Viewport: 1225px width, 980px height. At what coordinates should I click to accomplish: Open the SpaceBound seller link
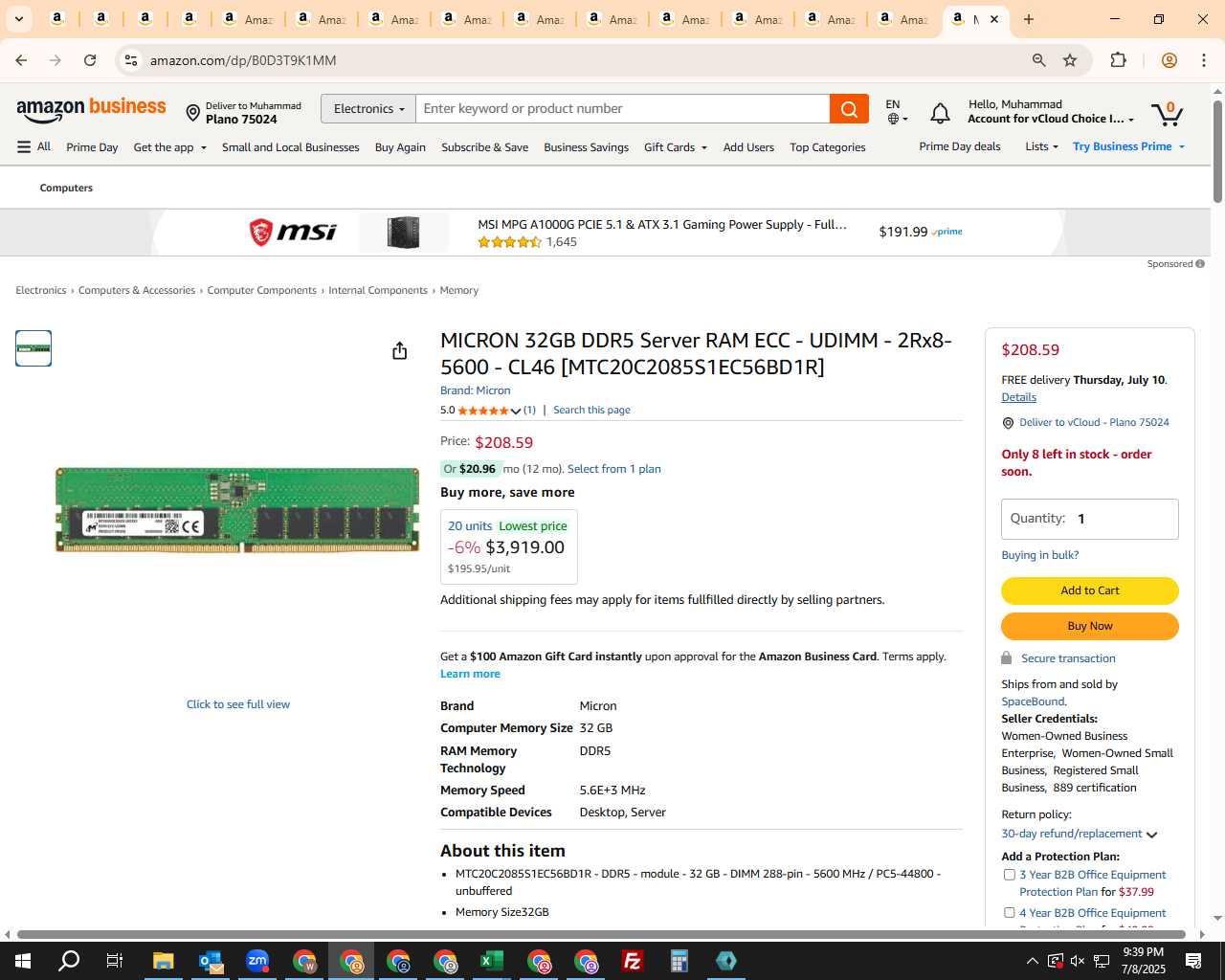pyautogui.click(x=1033, y=702)
